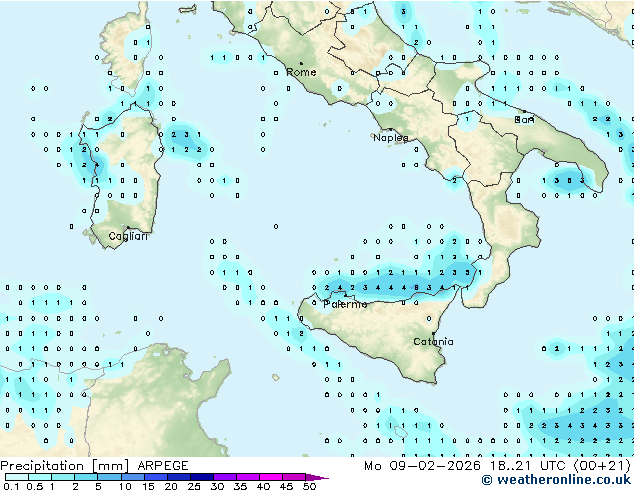The width and height of the screenshot is (634, 490).
Task: Click the '25' legend value
Action: pyautogui.click(x=194, y=486)
